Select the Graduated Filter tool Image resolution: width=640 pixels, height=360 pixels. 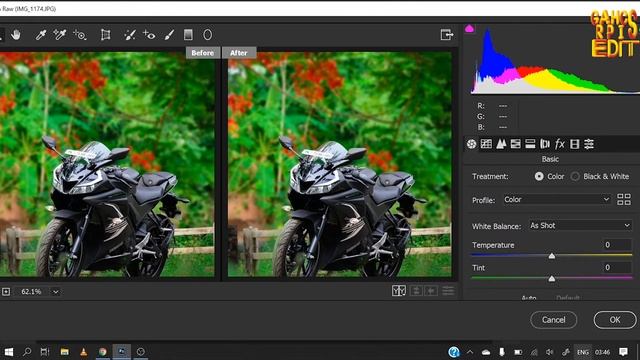(188, 35)
